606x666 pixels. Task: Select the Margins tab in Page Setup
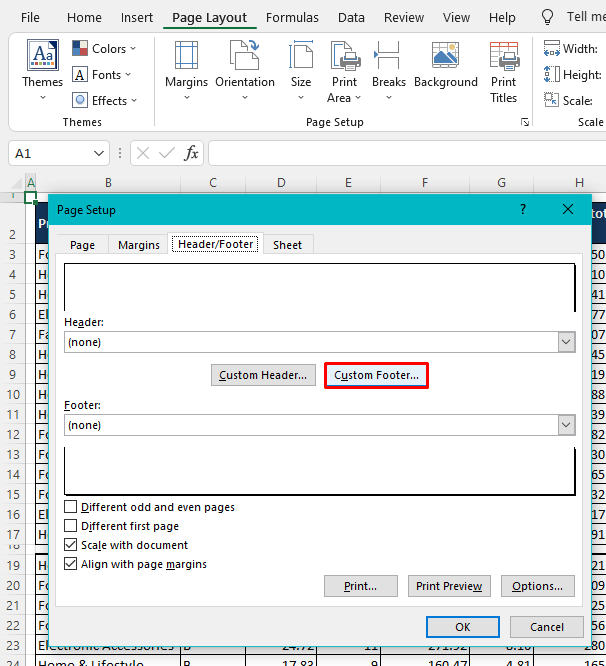tap(139, 245)
